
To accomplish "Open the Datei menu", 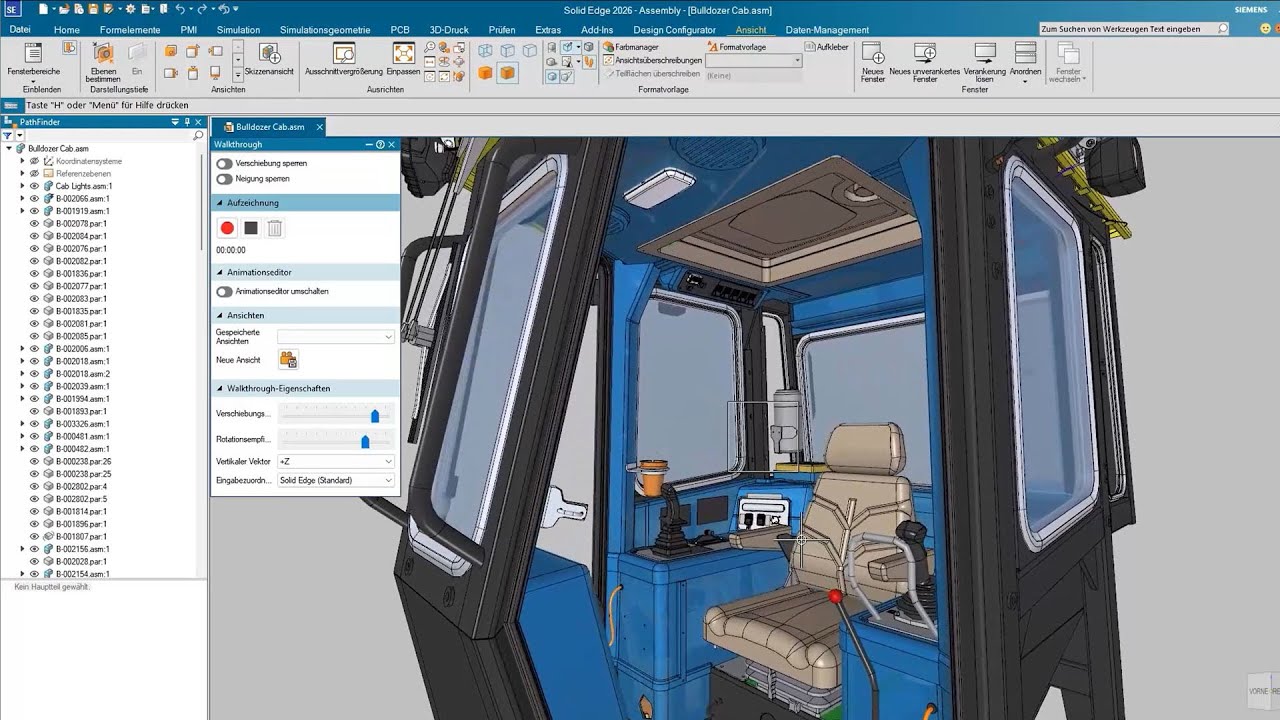I will click(x=20, y=30).
